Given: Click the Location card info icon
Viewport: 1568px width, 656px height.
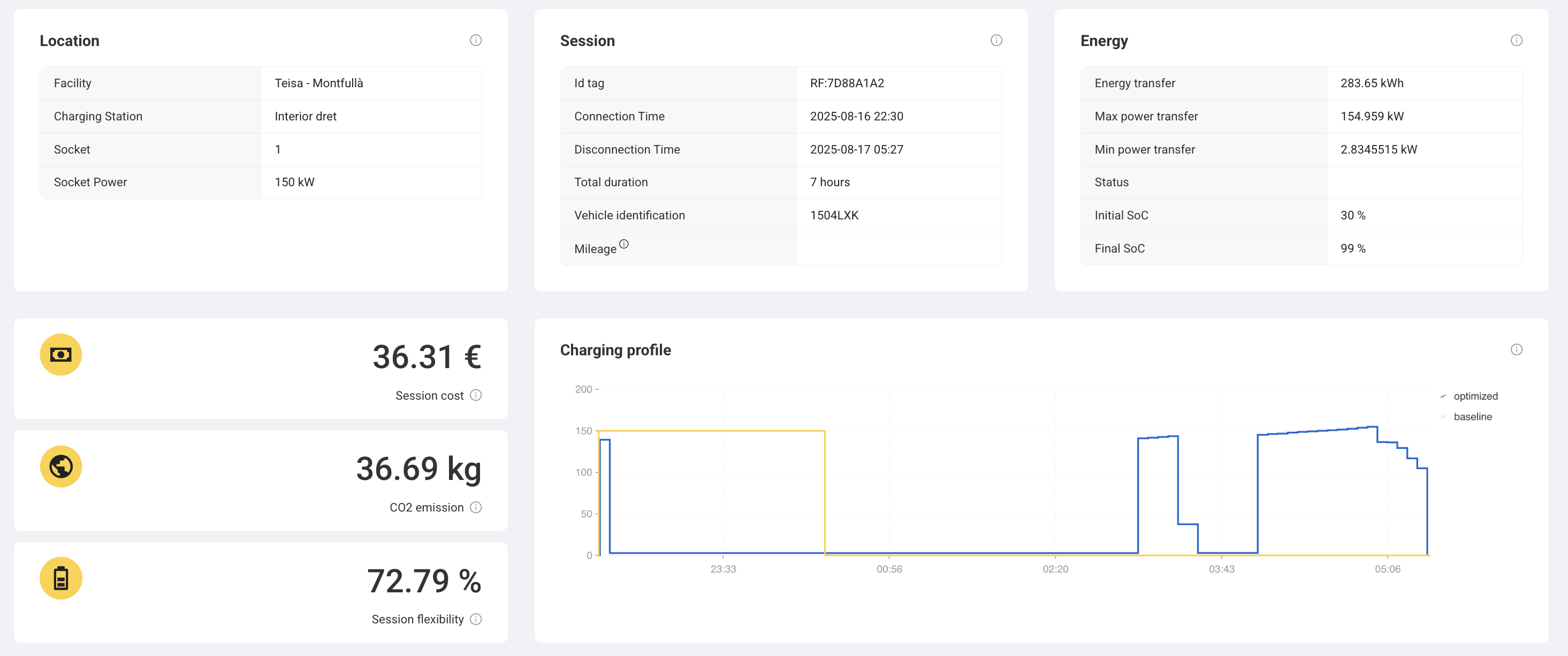Looking at the screenshot, I should point(475,40).
